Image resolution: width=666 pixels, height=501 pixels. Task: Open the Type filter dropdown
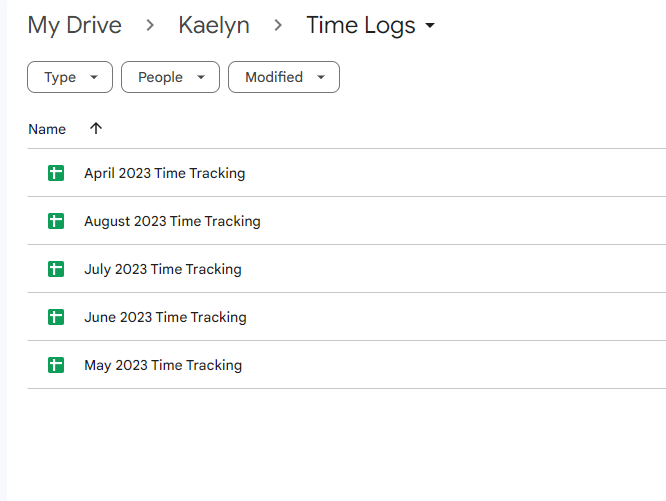[69, 77]
